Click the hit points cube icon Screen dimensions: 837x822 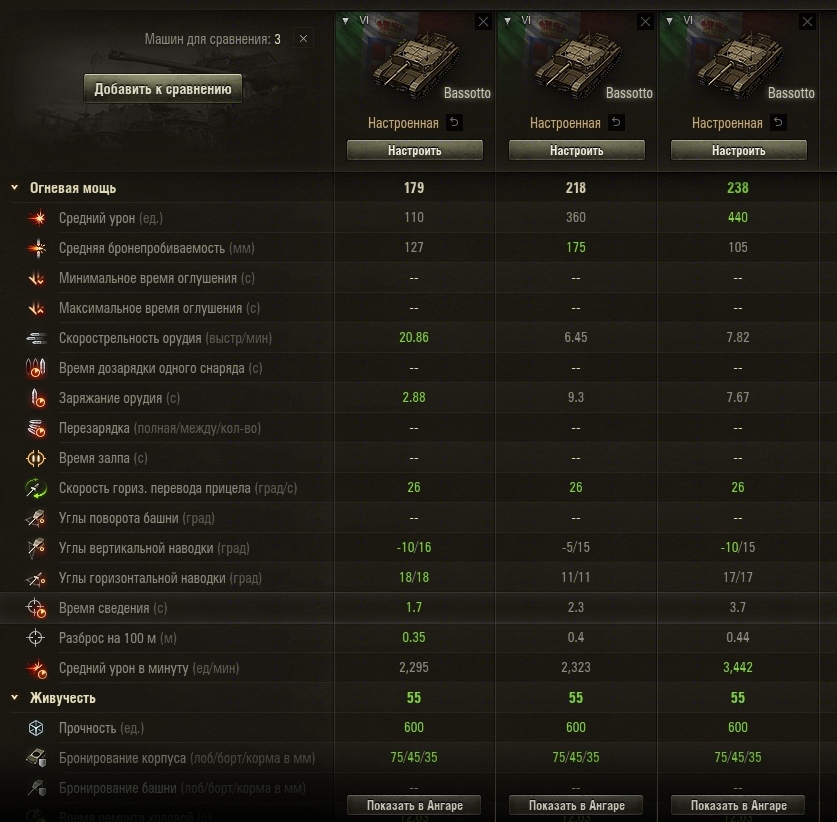point(36,728)
